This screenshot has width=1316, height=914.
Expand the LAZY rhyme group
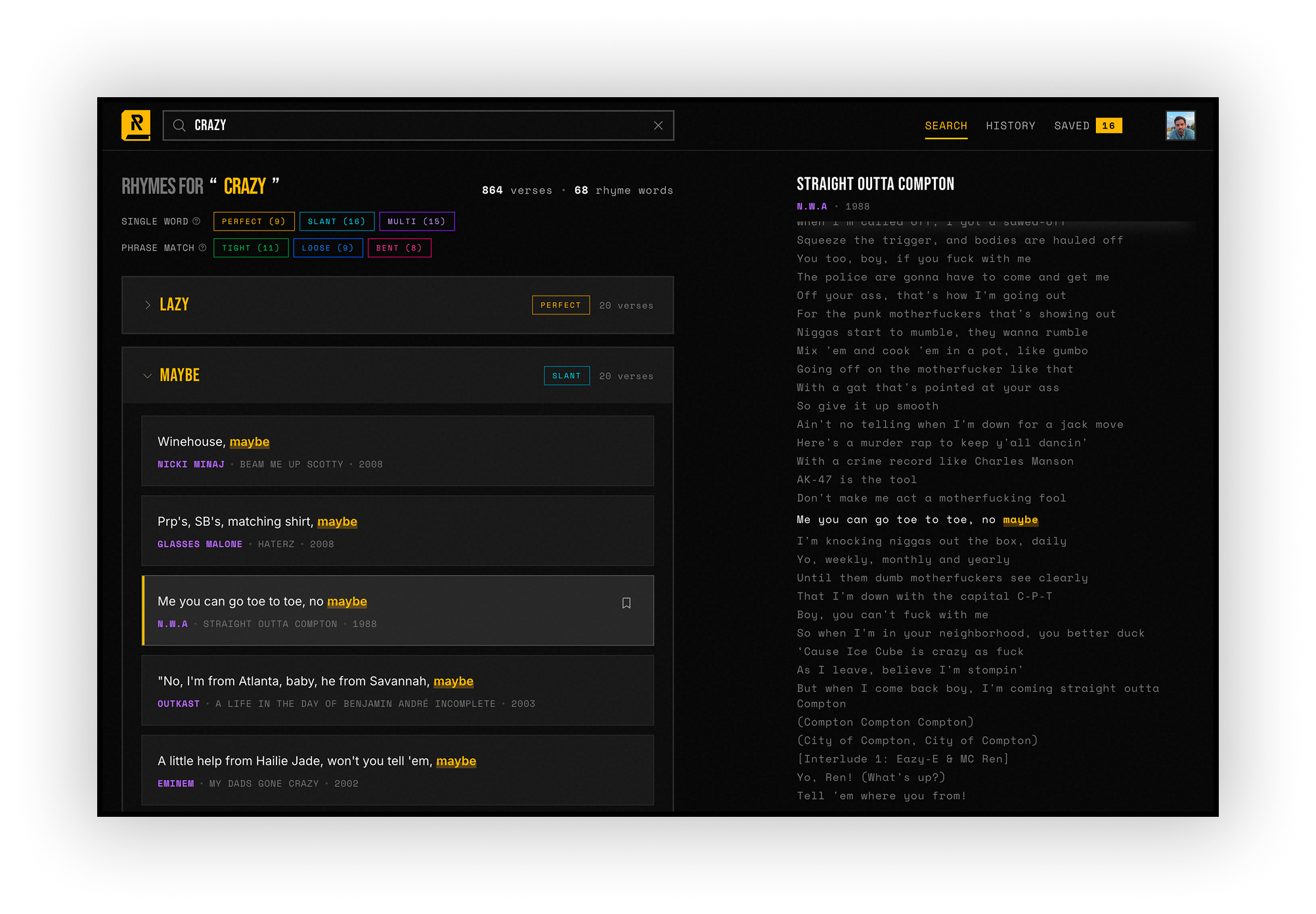click(148, 305)
